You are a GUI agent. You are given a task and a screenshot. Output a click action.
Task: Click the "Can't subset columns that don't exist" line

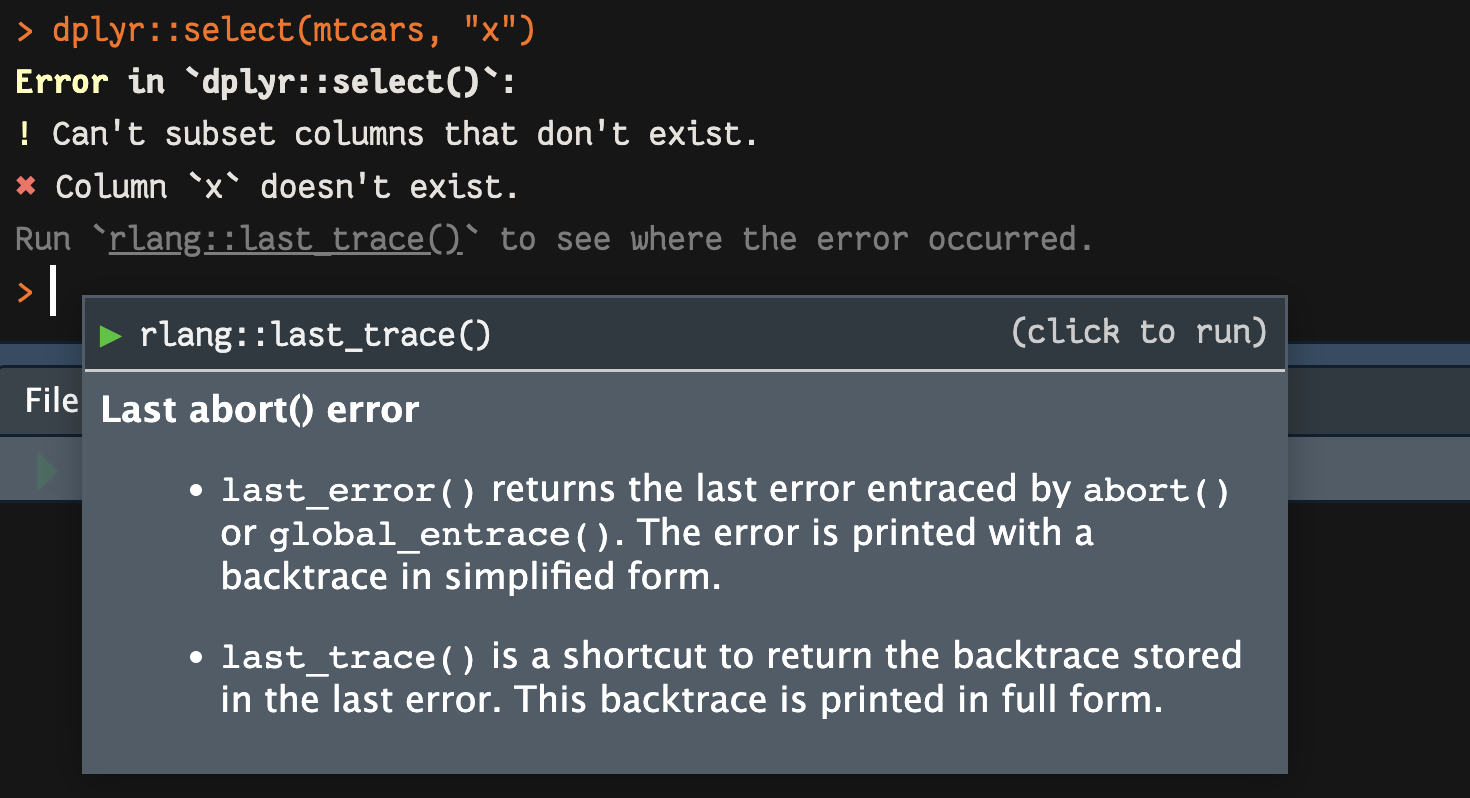click(405, 133)
